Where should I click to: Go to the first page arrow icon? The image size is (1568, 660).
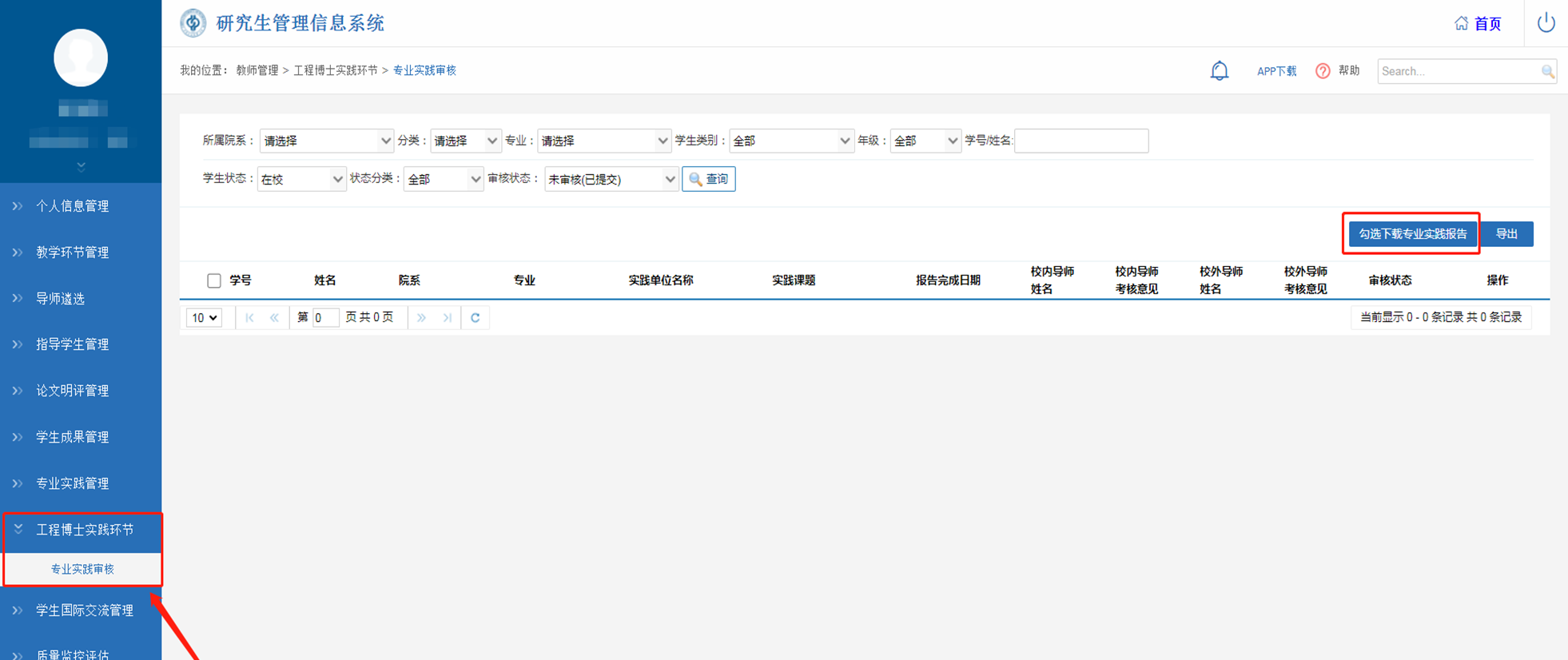pyautogui.click(x=249, y=318)
